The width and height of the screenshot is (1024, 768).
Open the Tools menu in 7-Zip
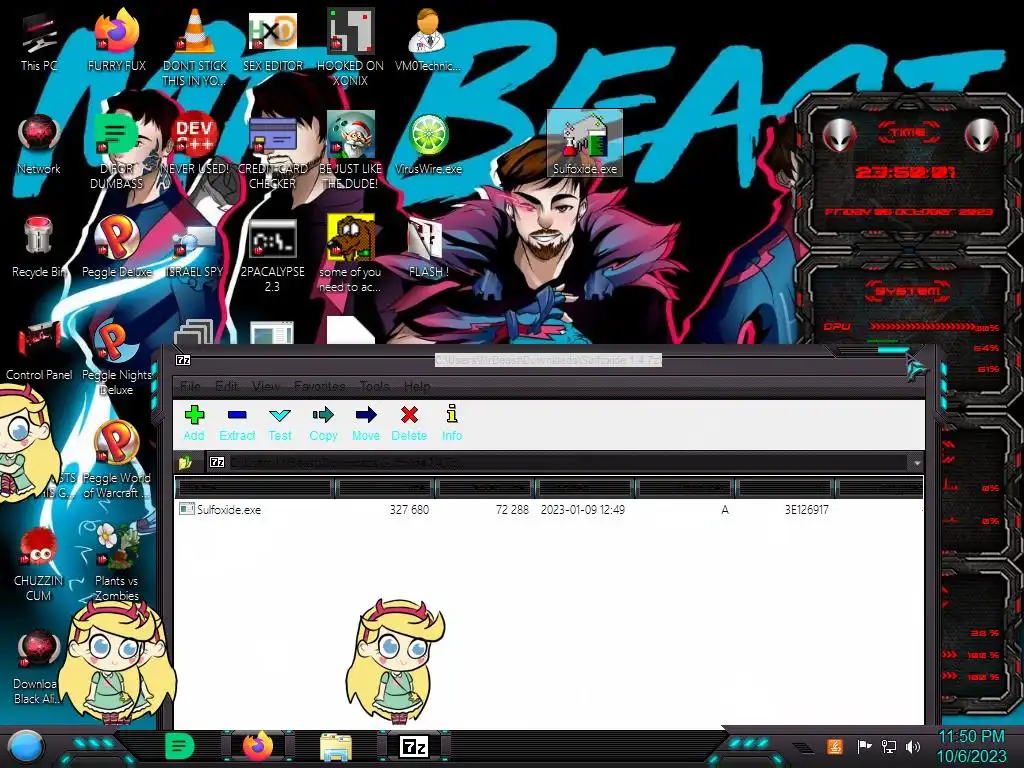click(x=374, y=386)
